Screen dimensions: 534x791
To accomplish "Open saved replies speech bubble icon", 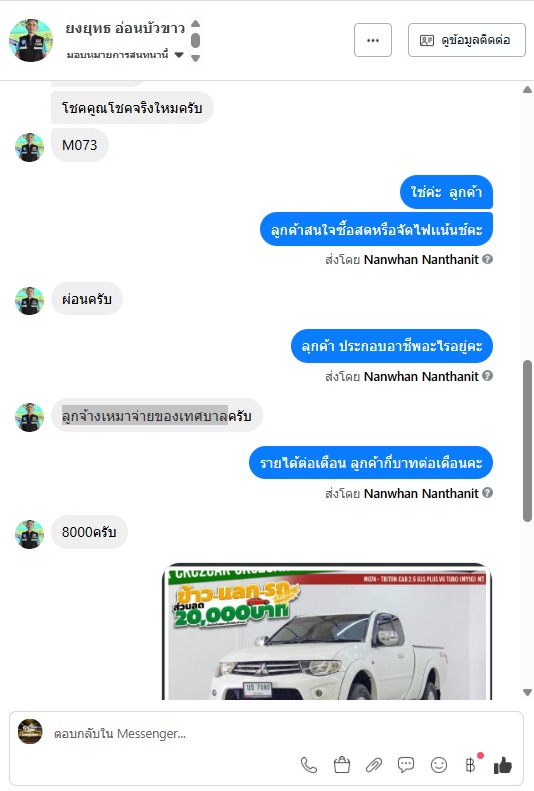I will tap(406, 765).
